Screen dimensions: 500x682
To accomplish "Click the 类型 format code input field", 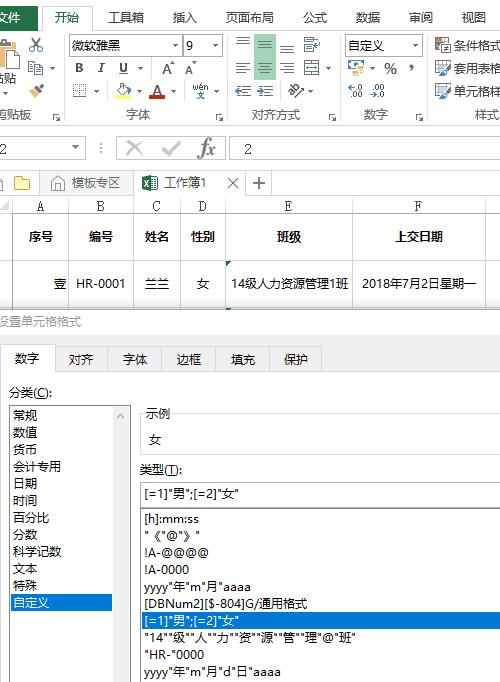I will tap(320, 494).
